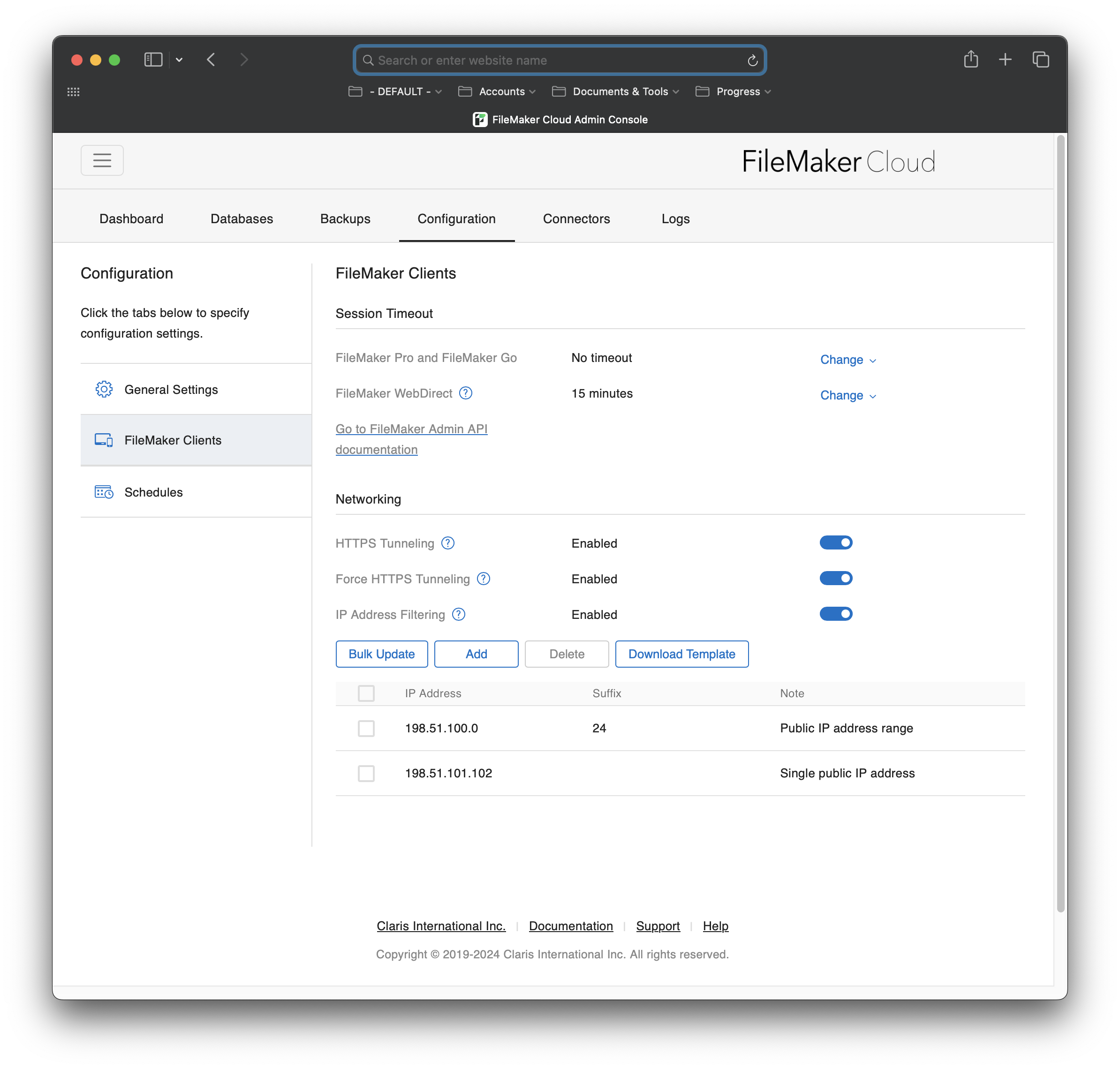Open a new tab with plus icon
Image resolution: width=1120 pixels, height=1069 pixels.
coord(1006,60)
